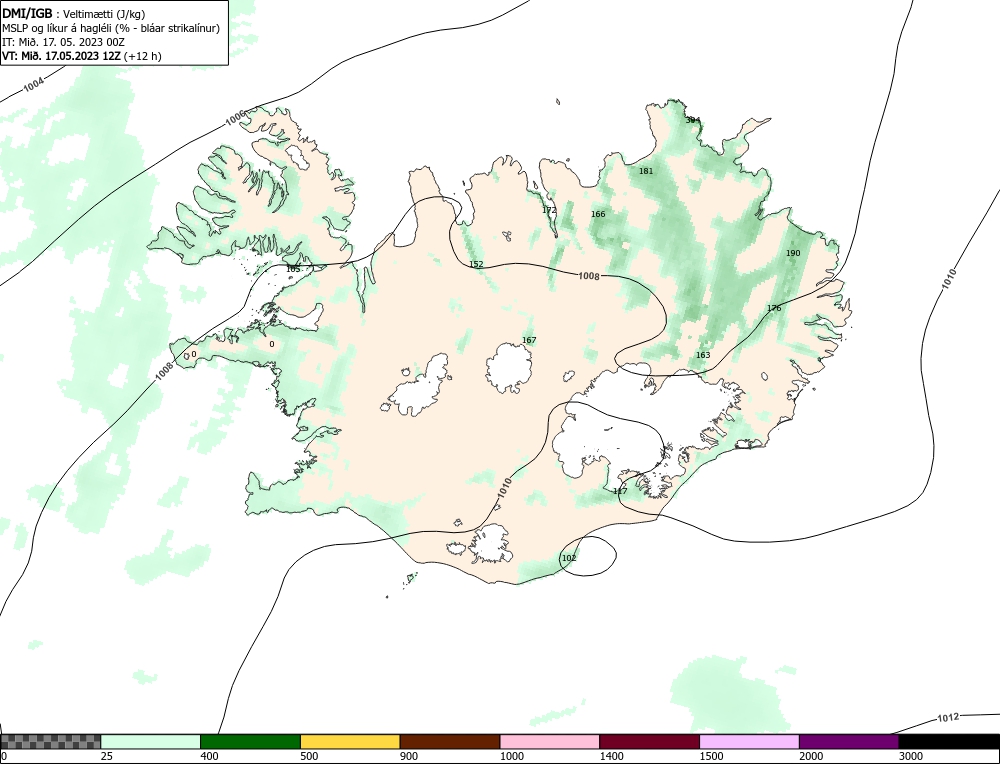Image resolution: width=1000 pixels, height=764 pixels.
Task: Click the legend label "500"
Action: pyautogui.click(x=309, y=756)
